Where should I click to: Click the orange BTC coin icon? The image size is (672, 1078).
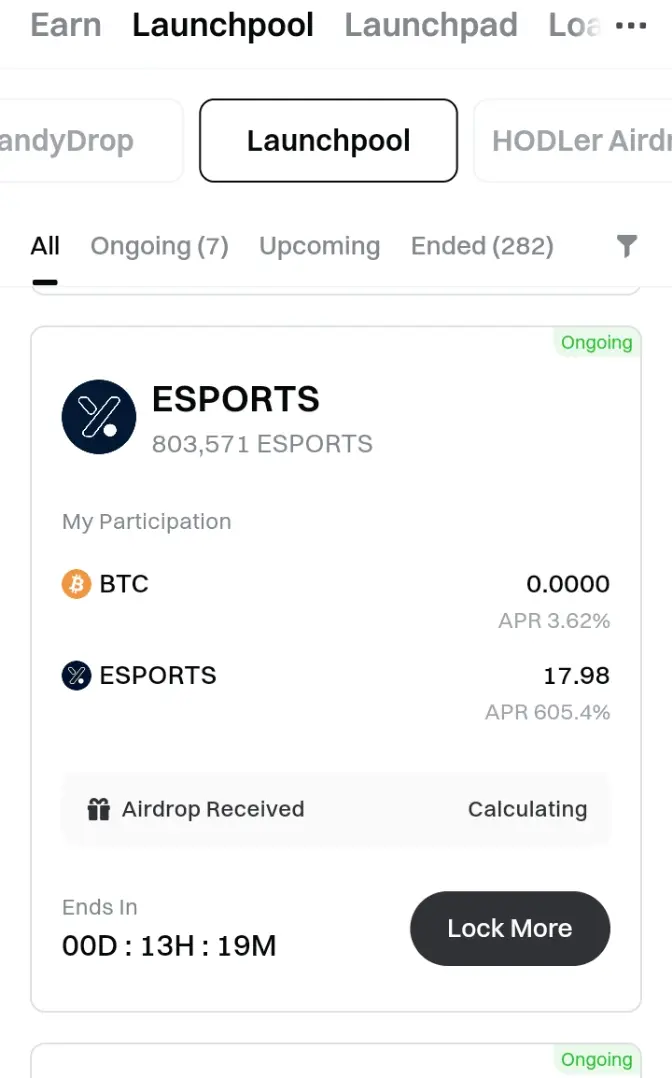tap(76, 584)
